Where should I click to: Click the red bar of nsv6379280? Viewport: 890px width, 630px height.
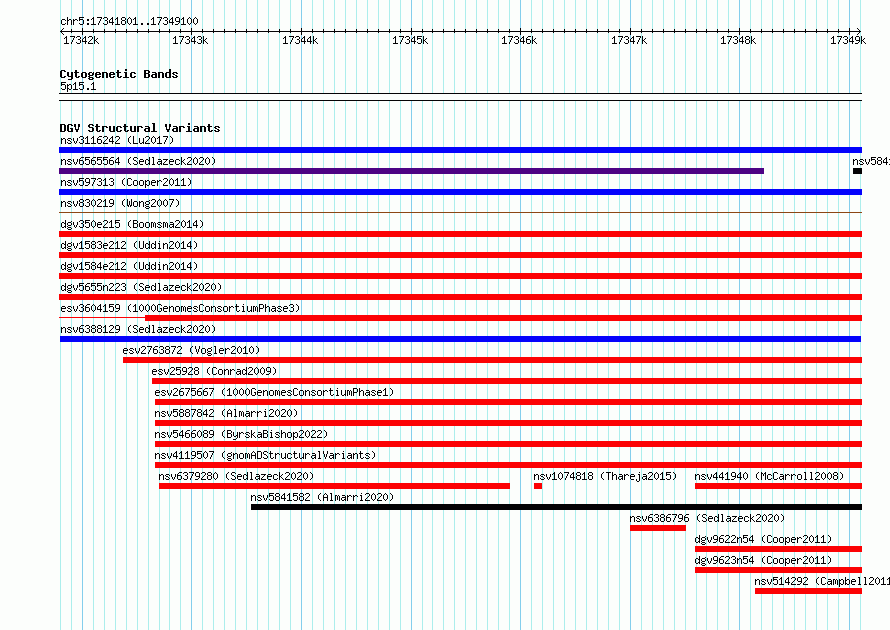click(x=334, y=486)
